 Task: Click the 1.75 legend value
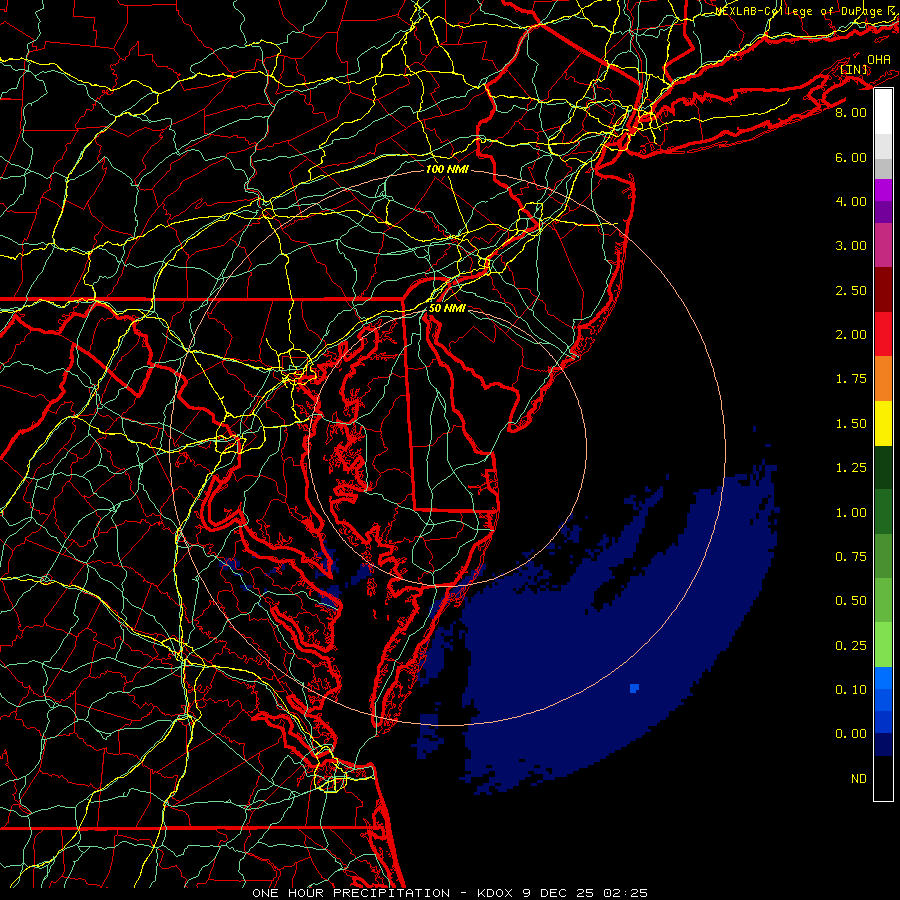pyautogui.click(x=851, y=379)
